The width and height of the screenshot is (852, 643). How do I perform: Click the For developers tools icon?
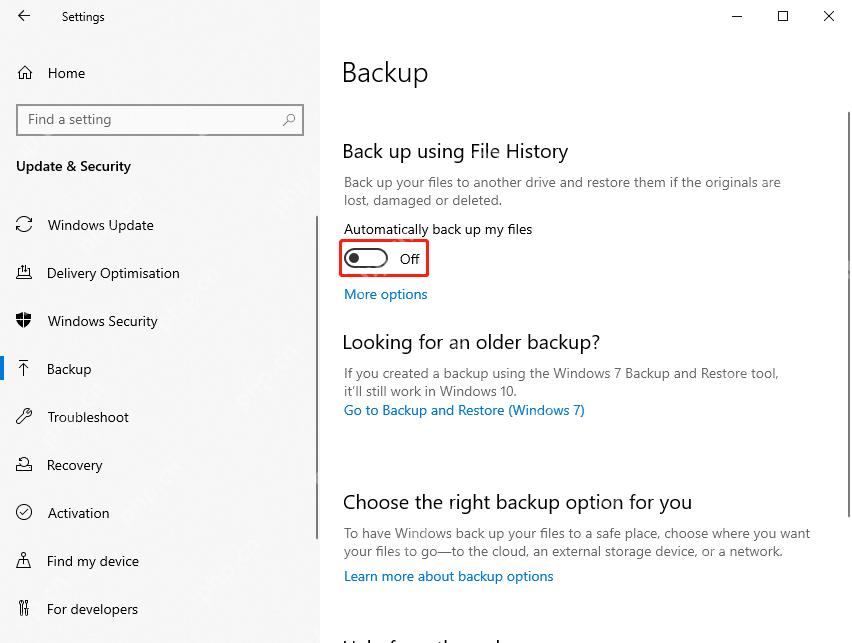coord(24,608)
